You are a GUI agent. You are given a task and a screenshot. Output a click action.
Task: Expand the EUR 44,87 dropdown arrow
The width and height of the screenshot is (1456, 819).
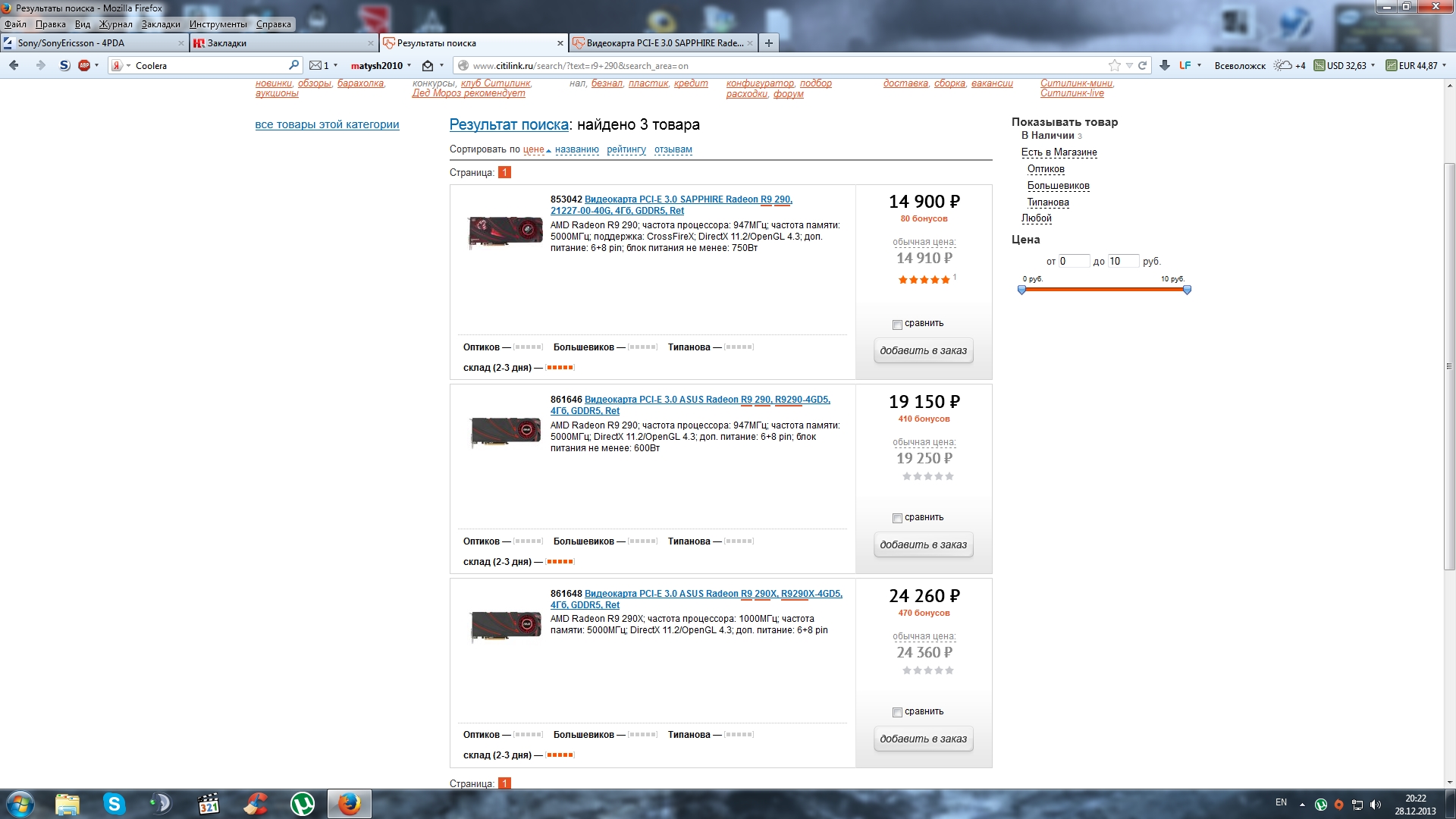point(1444,66)
